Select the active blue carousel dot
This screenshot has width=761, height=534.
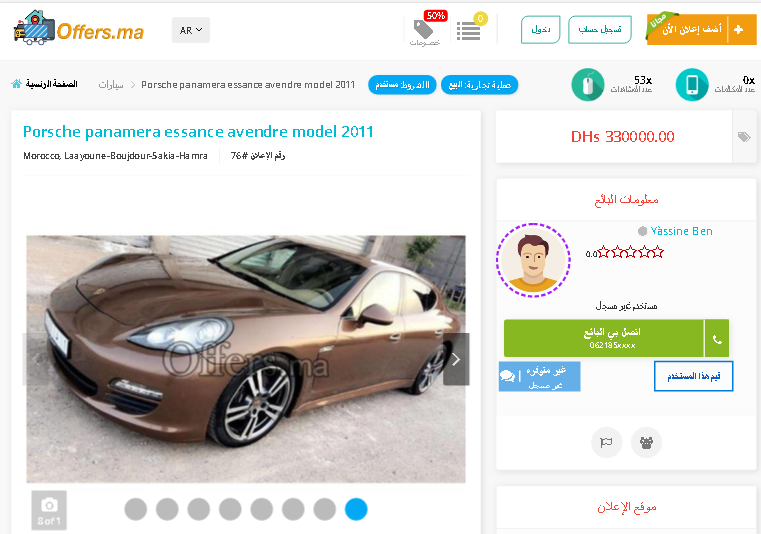tap(356, 509)
